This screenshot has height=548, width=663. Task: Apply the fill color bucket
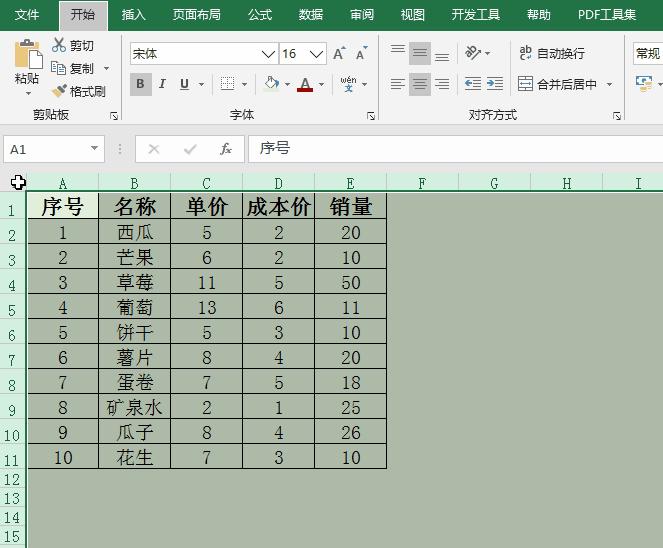[x=271, y=84]
